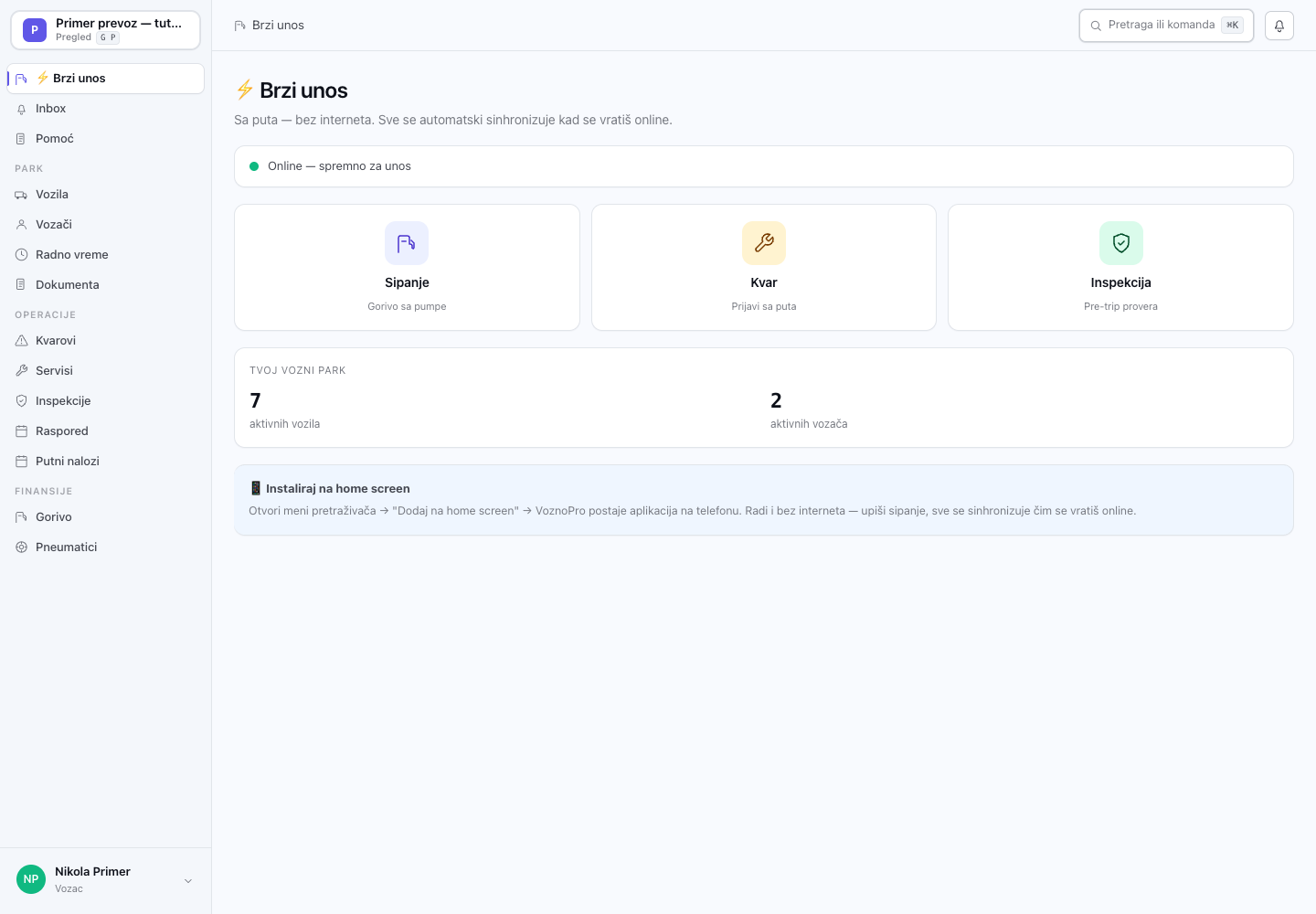The width and height of the screenshot is (1316, 914).
Task: Click the Pneumatici tire icon
Action: pyautogui.click(x=22, y=547)
